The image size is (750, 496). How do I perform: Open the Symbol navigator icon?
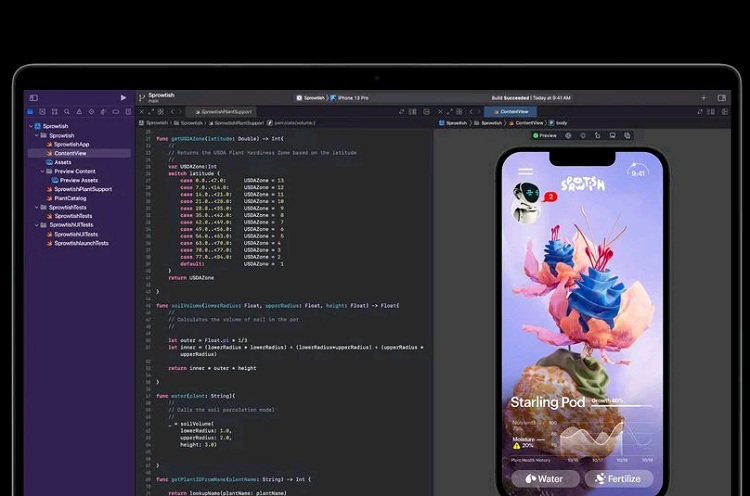(x=55, y=112)
